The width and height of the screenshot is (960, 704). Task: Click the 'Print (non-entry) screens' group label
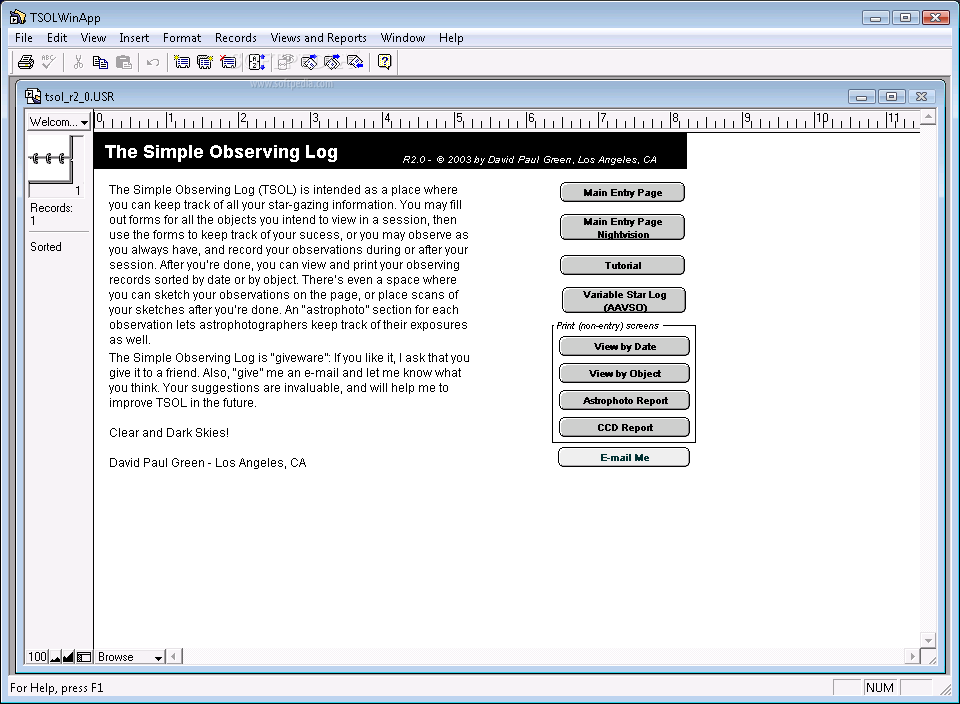pos(607,326)
